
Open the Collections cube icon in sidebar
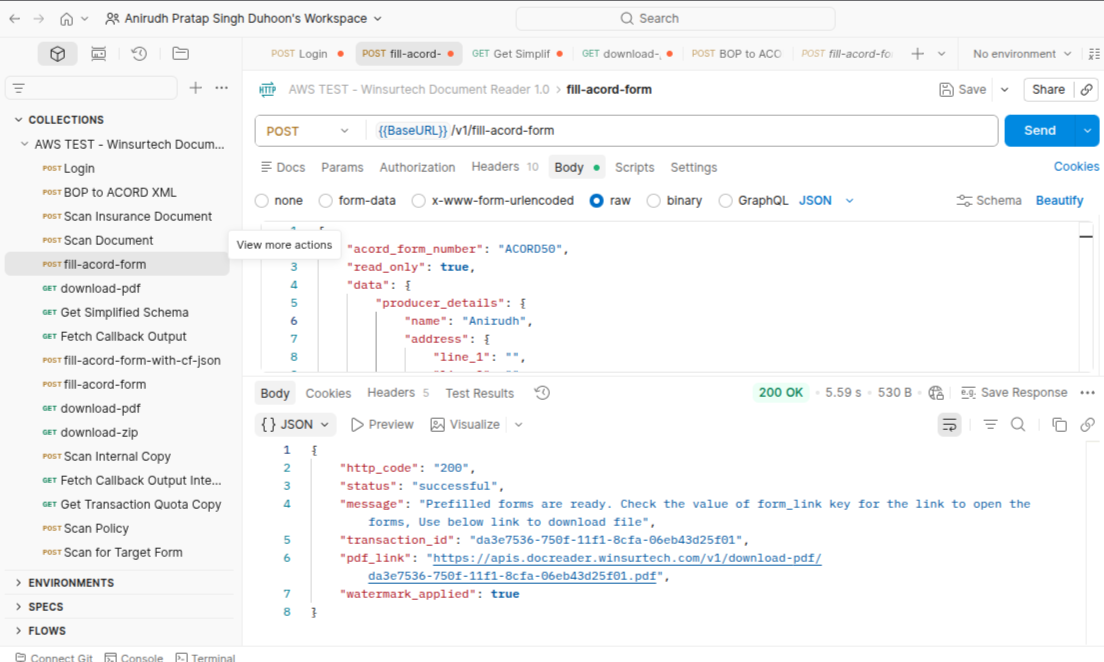point(58,54)
